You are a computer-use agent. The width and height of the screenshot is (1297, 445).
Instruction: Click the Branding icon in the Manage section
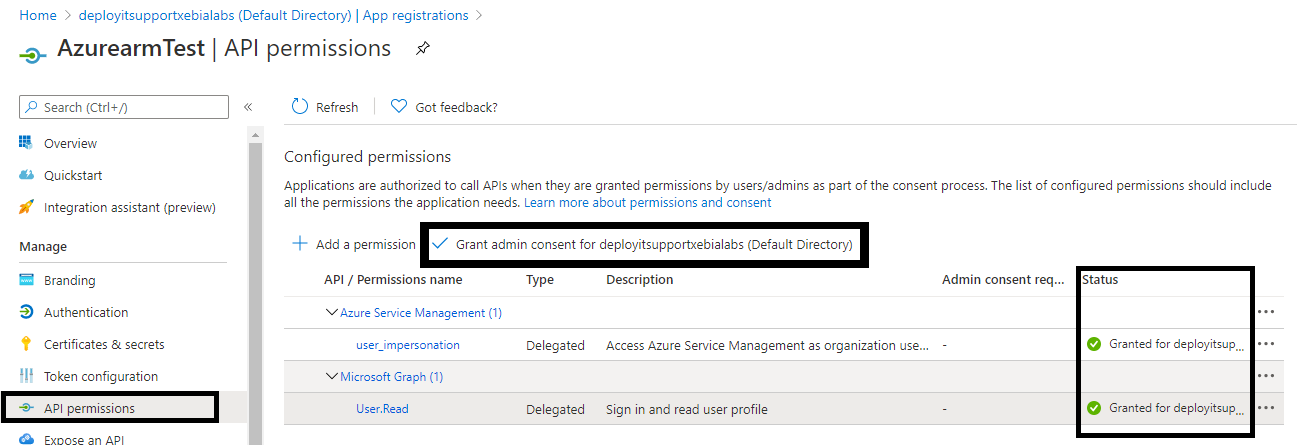(x=27, y=280)
